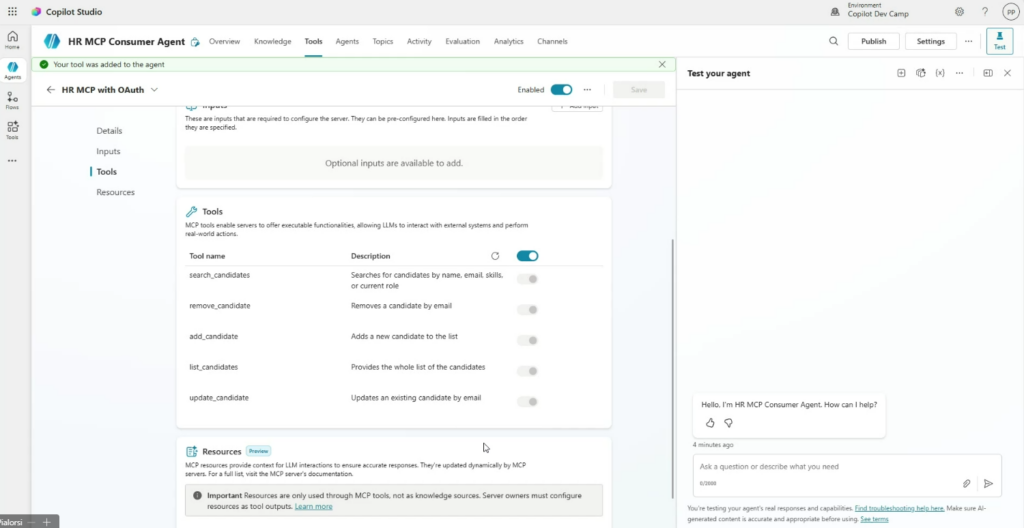The width and height of the screenshot is (1024, 528).
Task: Open Agents in left sidebar
Action: click(12, 70)
